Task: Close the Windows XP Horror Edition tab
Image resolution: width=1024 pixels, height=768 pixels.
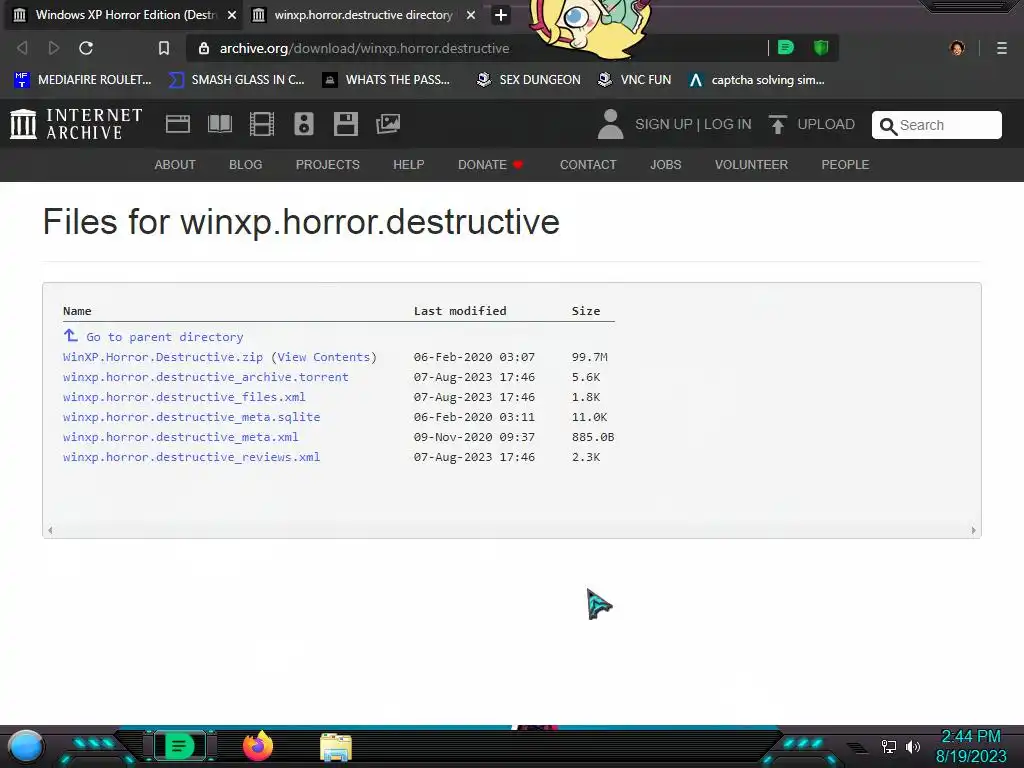Action: point(232,15)
